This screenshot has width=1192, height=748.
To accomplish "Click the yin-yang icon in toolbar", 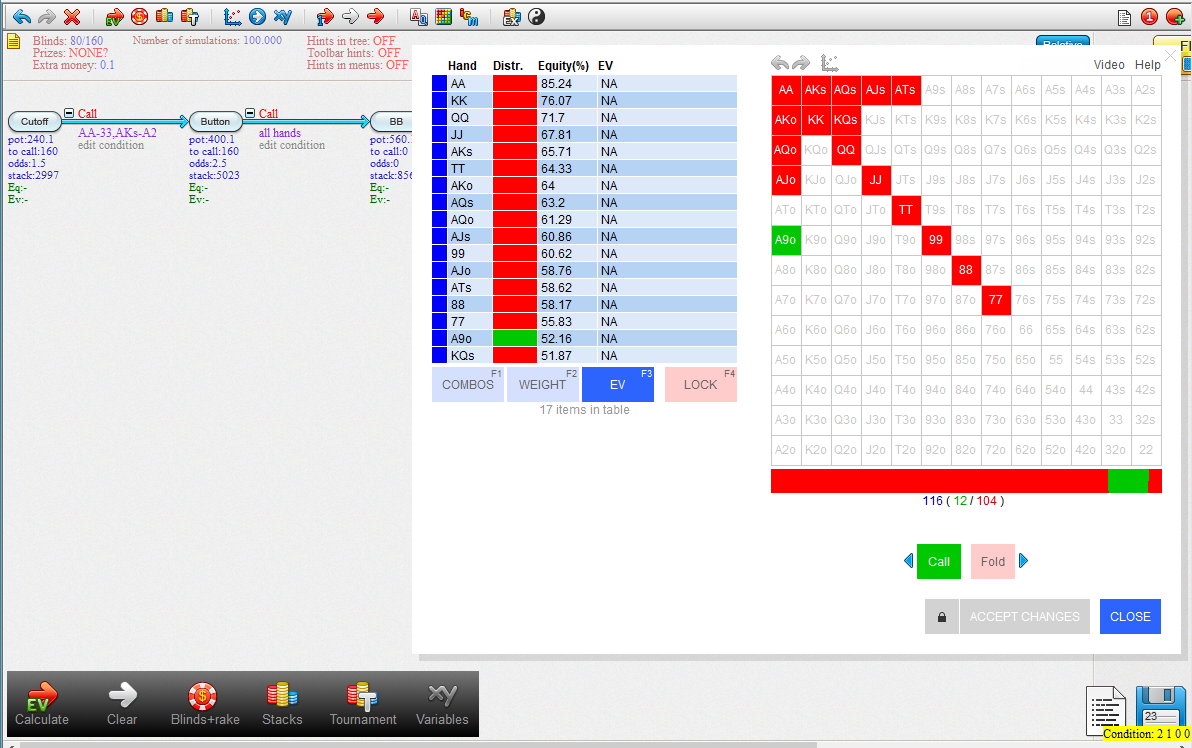I will pyautogui.click(x=537, y=16).
